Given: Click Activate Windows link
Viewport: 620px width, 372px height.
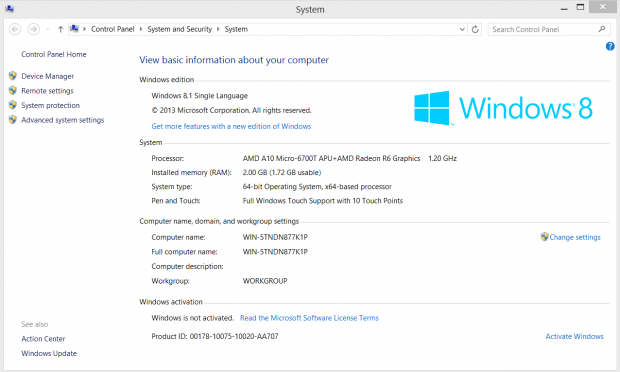Looking at the screenshot, I should tap(575, 336).
